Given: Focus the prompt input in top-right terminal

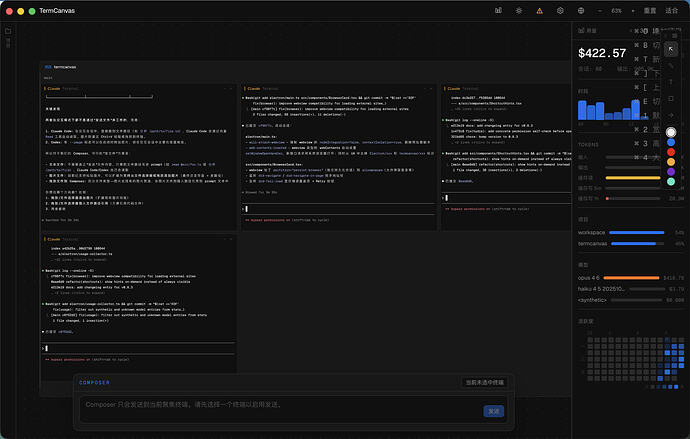Looking at the screenshot, I should click(506, 198).
